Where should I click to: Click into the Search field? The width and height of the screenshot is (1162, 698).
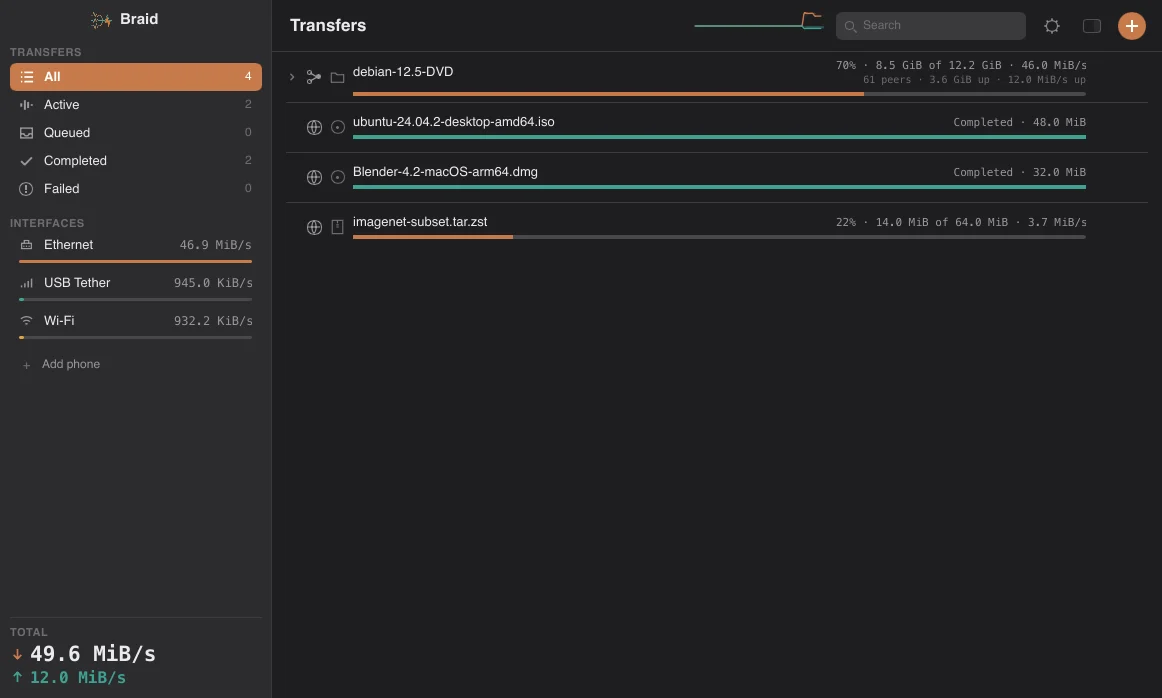(x=931, y=26)
